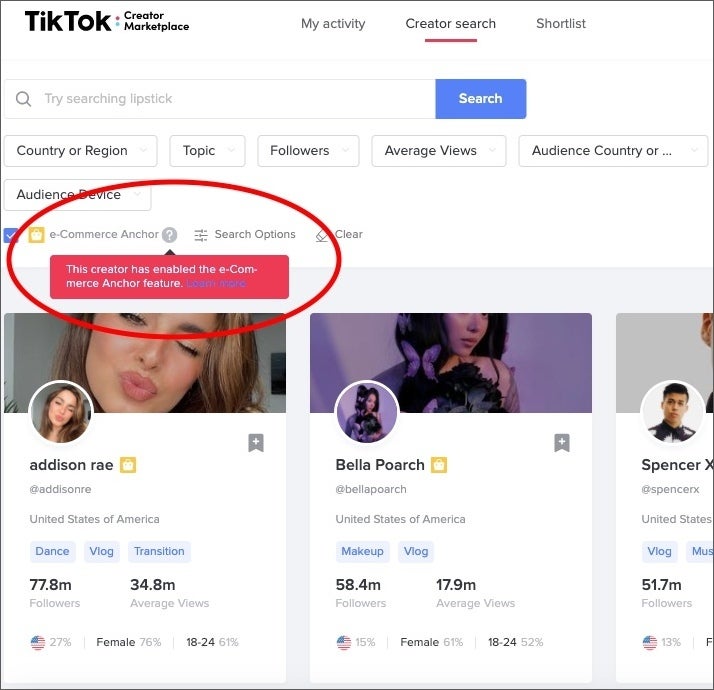The width and height of the screenshot is (714, 690).
Task: Click the @spencerx handle
Action: 670,490
